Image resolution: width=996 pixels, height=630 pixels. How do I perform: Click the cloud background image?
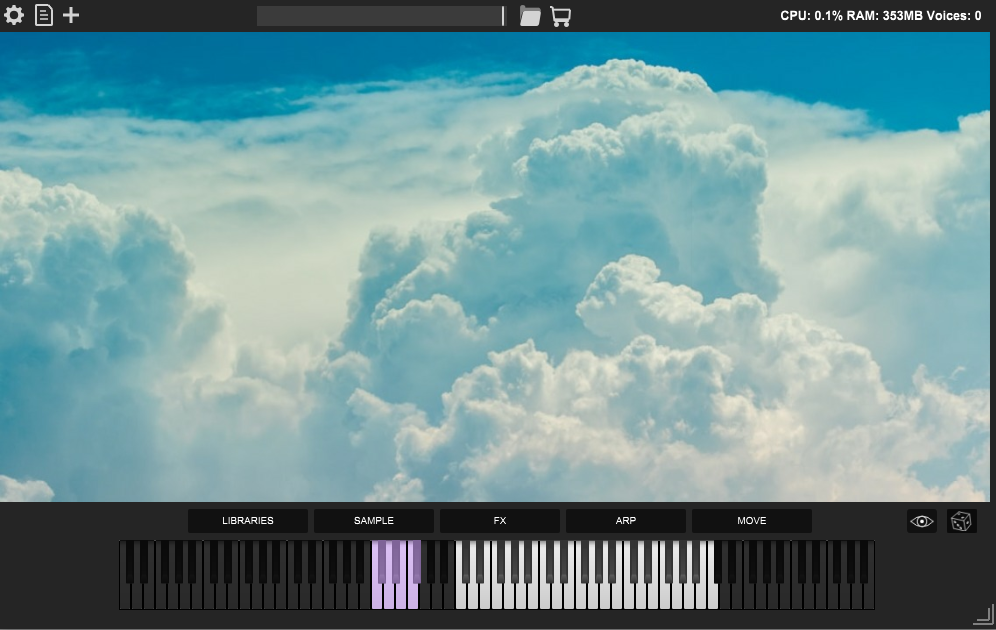pyautogui.click(x=495, y=267)
